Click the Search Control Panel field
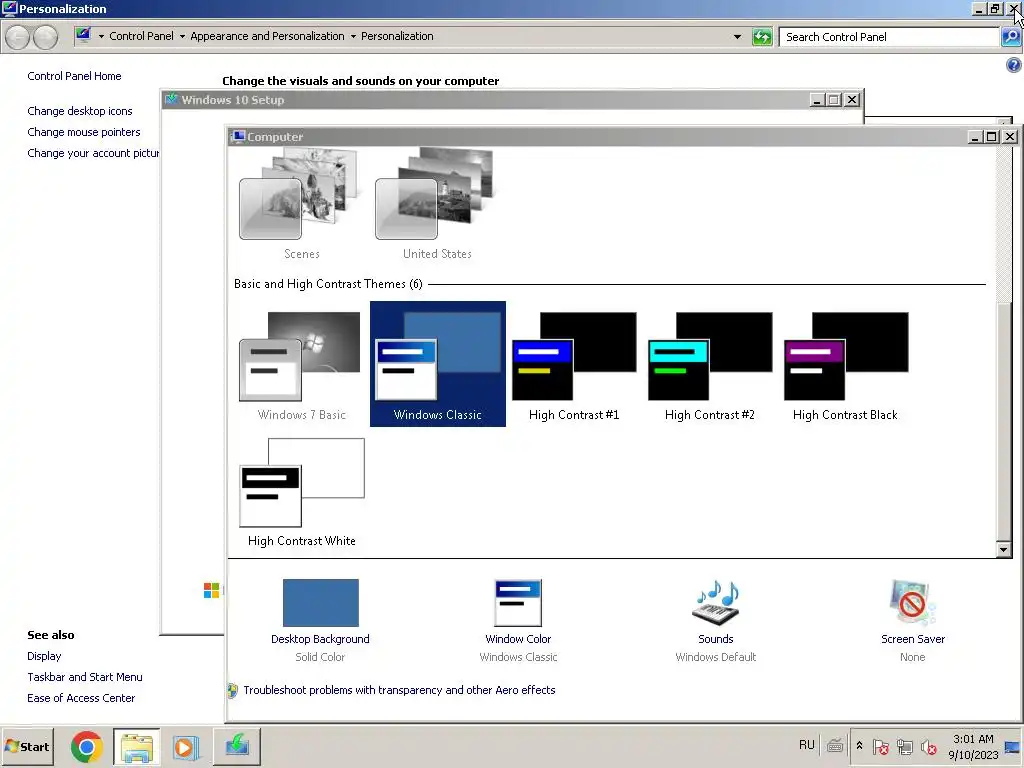The image size is (1024, 768). click(889, 37)
